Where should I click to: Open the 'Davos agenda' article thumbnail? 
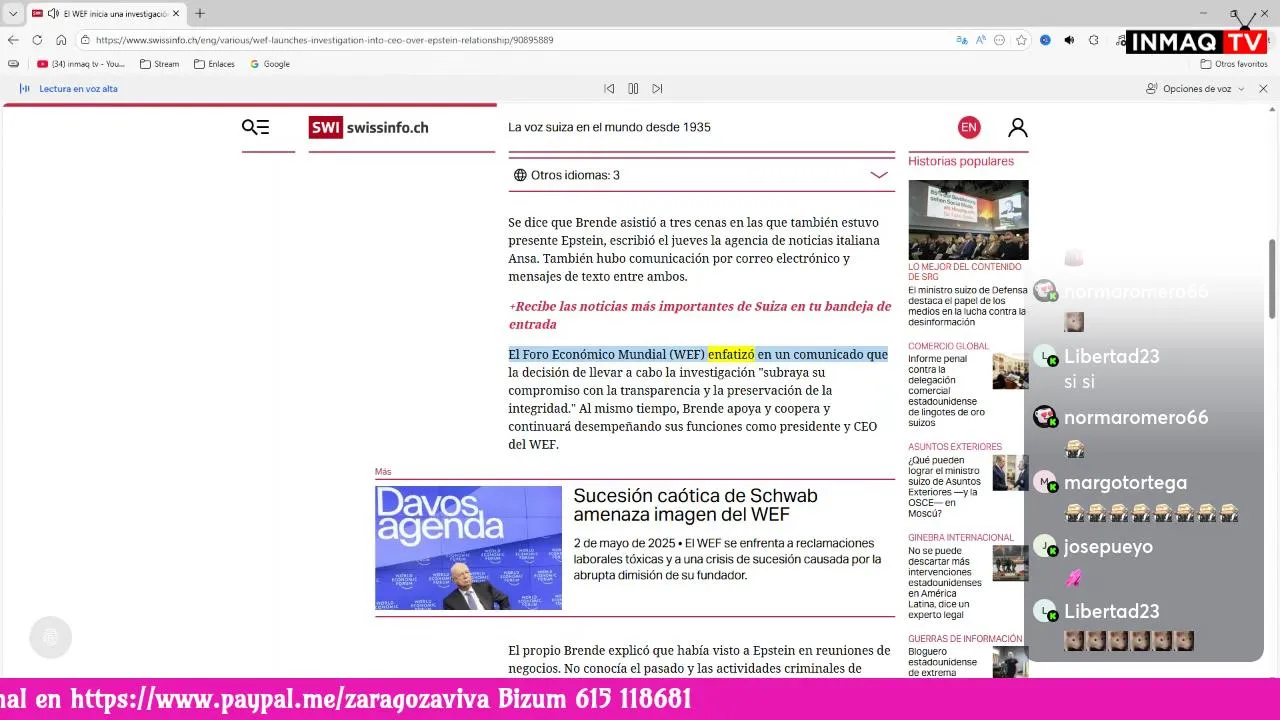pos(468,548)
